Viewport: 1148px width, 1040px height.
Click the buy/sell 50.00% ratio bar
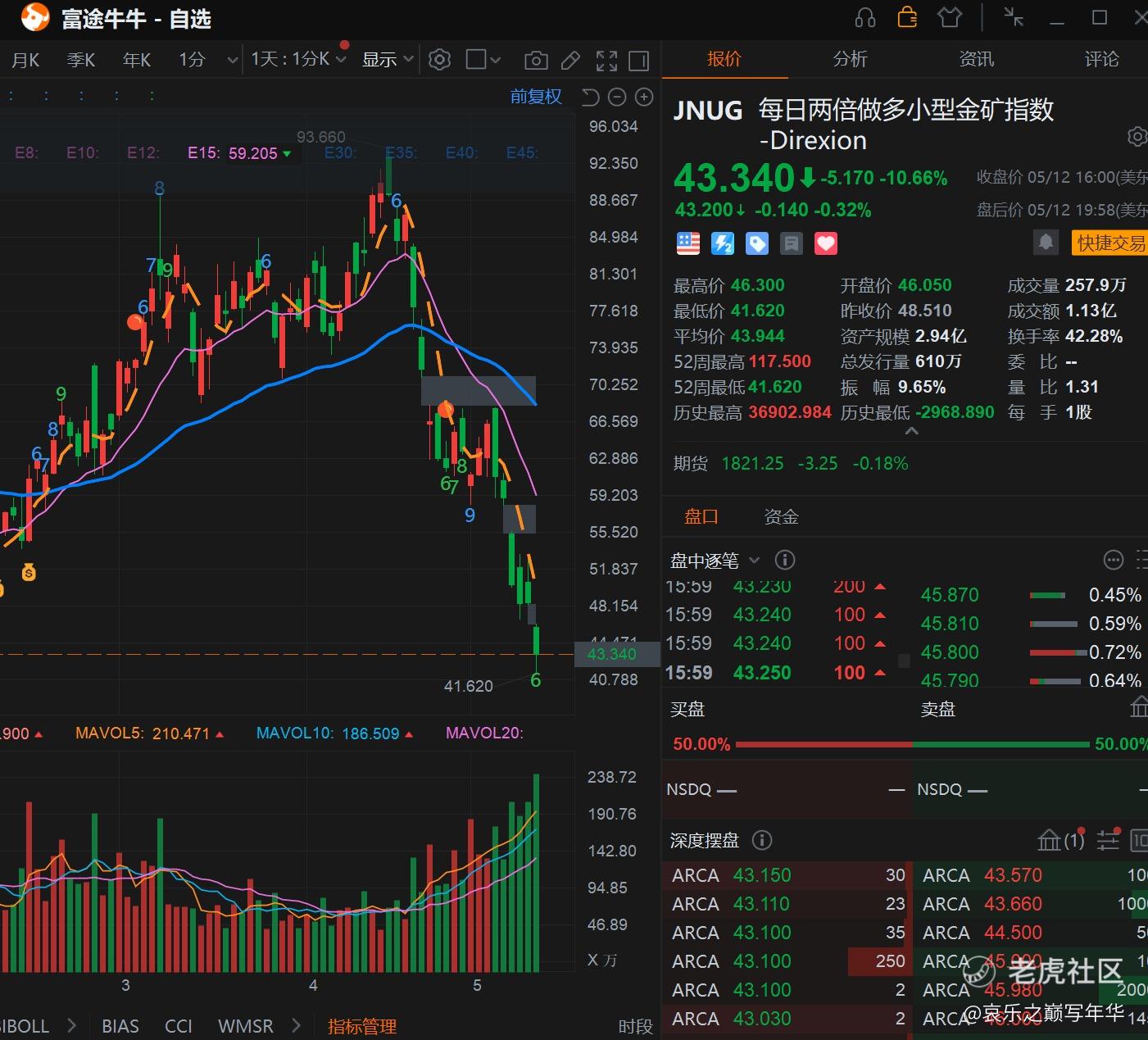coord(912,744)
